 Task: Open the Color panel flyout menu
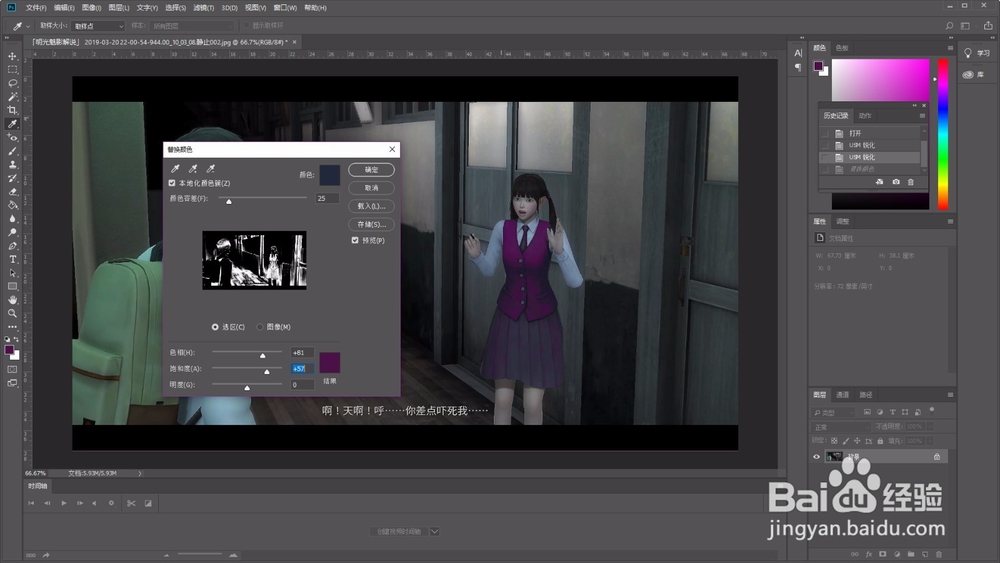pyautogui.click(x=950, y=48)
